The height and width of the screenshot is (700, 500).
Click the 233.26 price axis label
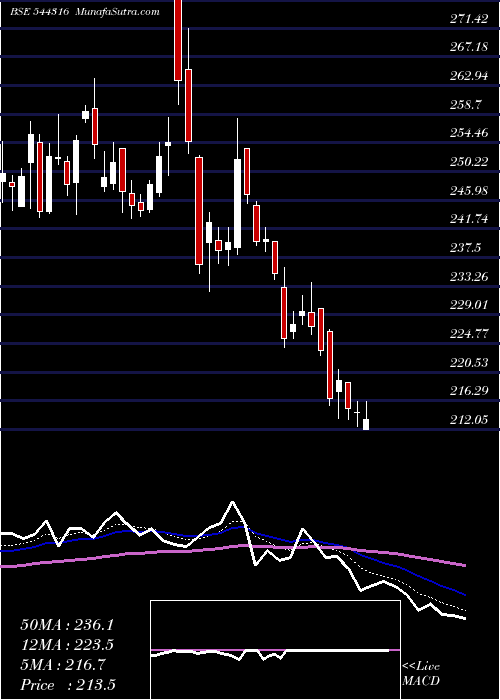[469, 277]
